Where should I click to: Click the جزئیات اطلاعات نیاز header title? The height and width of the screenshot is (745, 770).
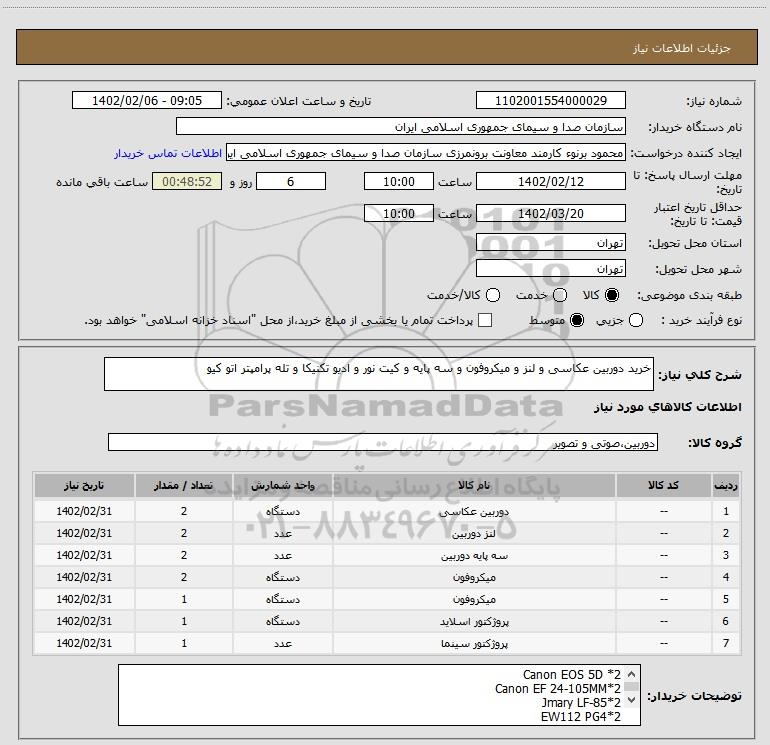pos(681,48)
